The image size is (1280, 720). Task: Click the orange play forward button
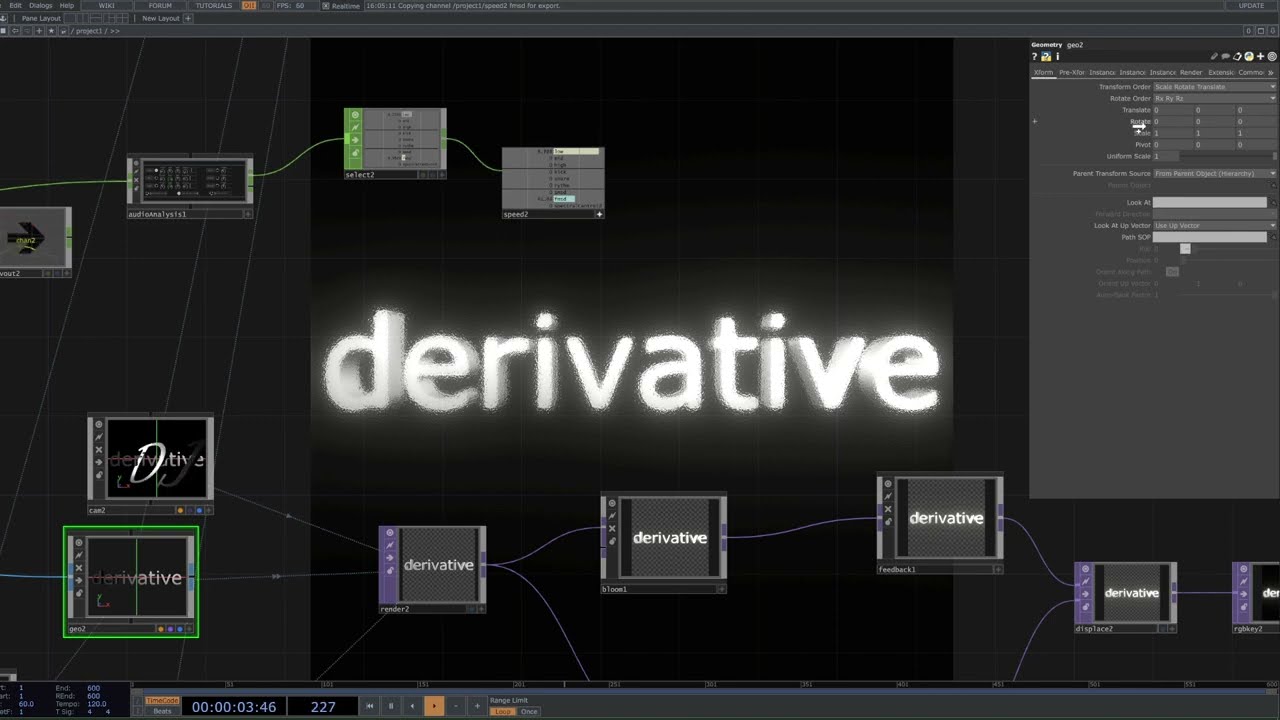[434, 706]
